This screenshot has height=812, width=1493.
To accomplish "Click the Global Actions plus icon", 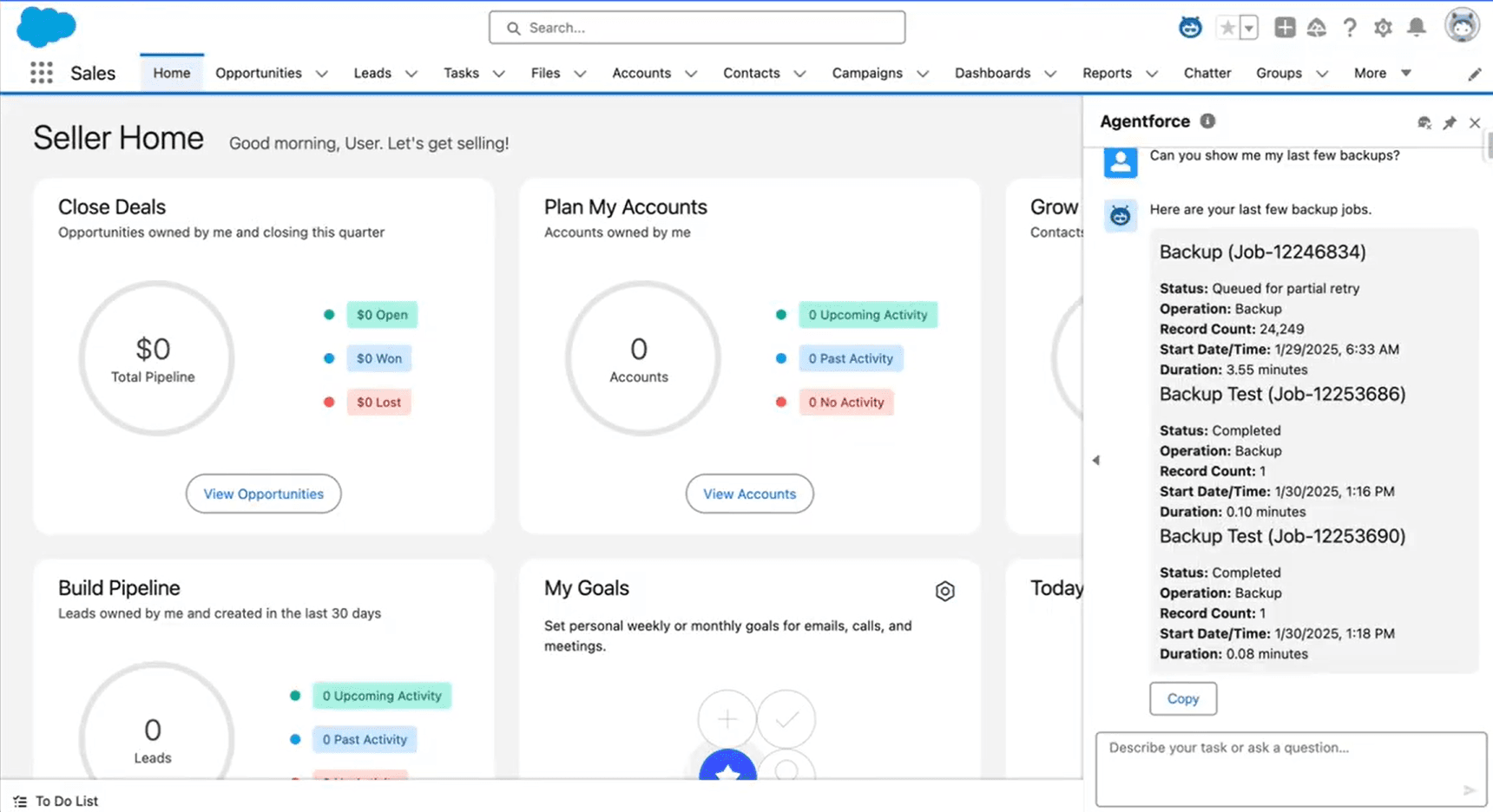I will [x=1285, y=28].
